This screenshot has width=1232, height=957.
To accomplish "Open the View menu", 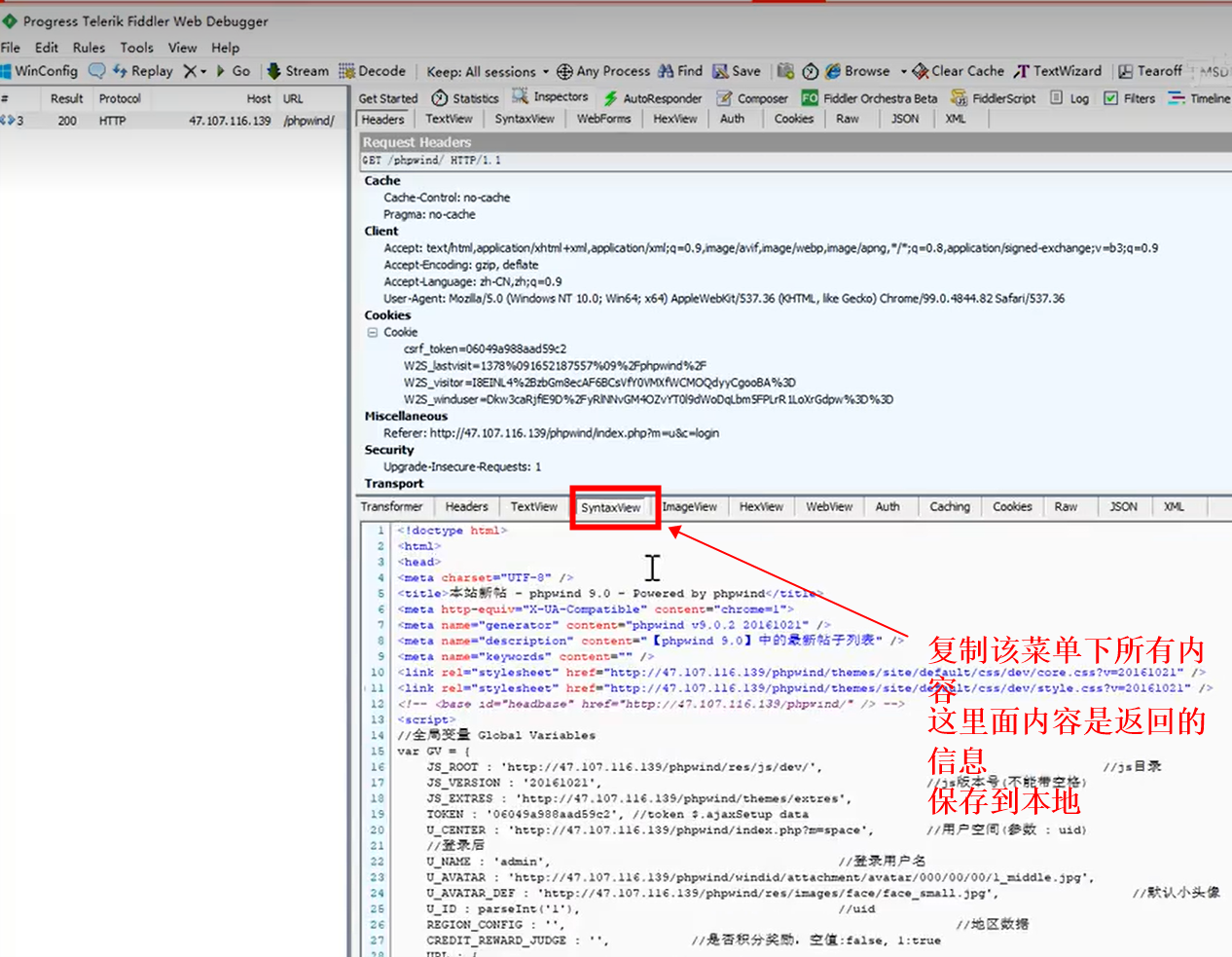I will click(183, 48).
